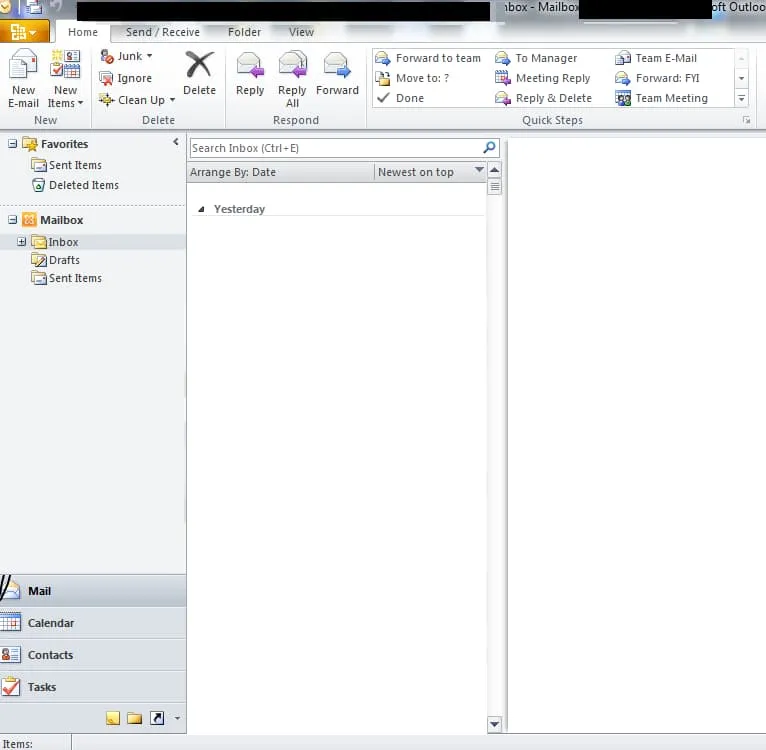Click the Ignore conversation icon
Image resolution: width=766 pixels, height=750 pixels.
[107, 78]
